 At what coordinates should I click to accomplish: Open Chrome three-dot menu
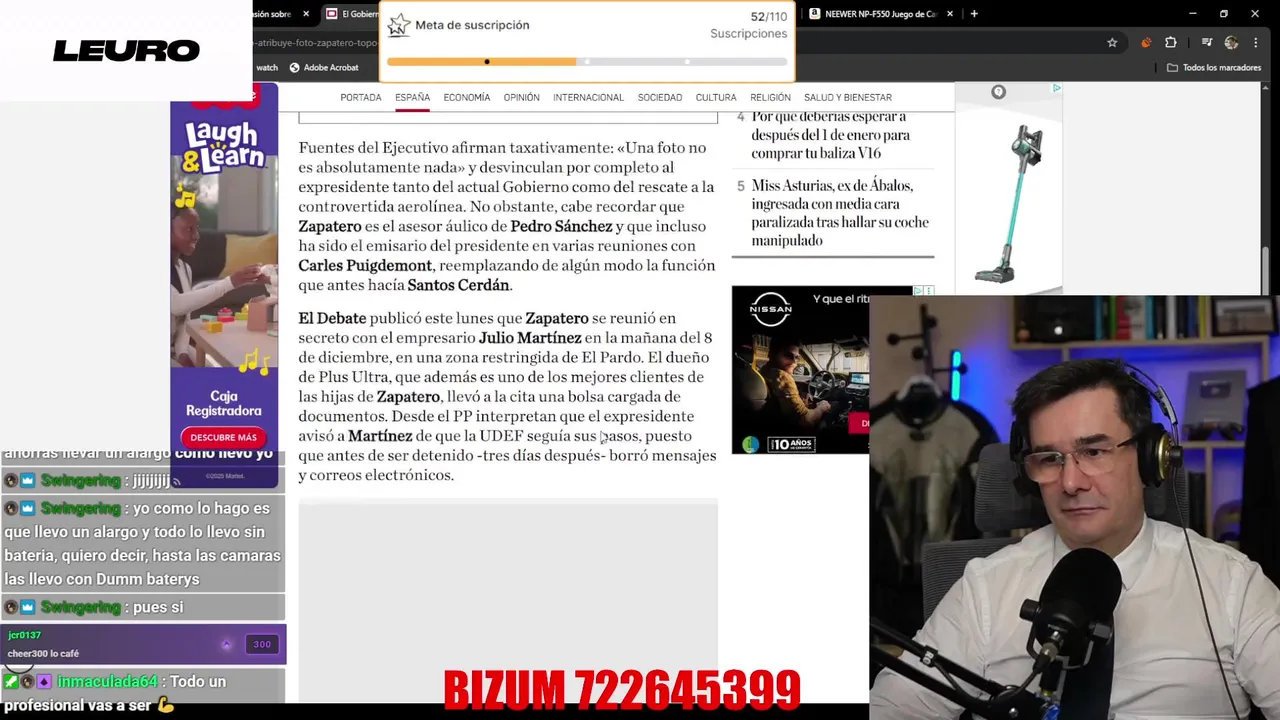1256,43
